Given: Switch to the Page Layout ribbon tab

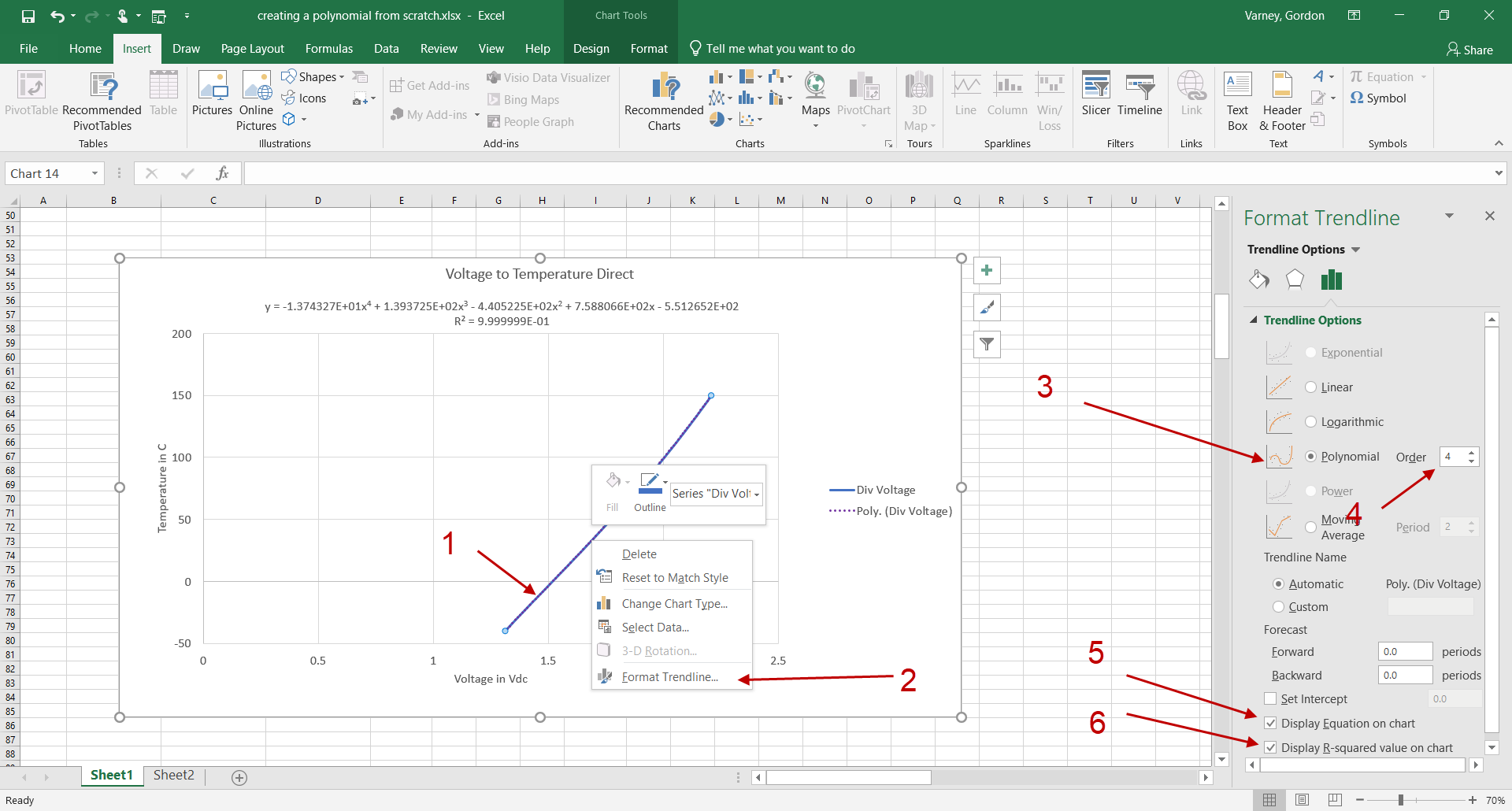Looking at the screenshot, I should [x=252, y=49].
